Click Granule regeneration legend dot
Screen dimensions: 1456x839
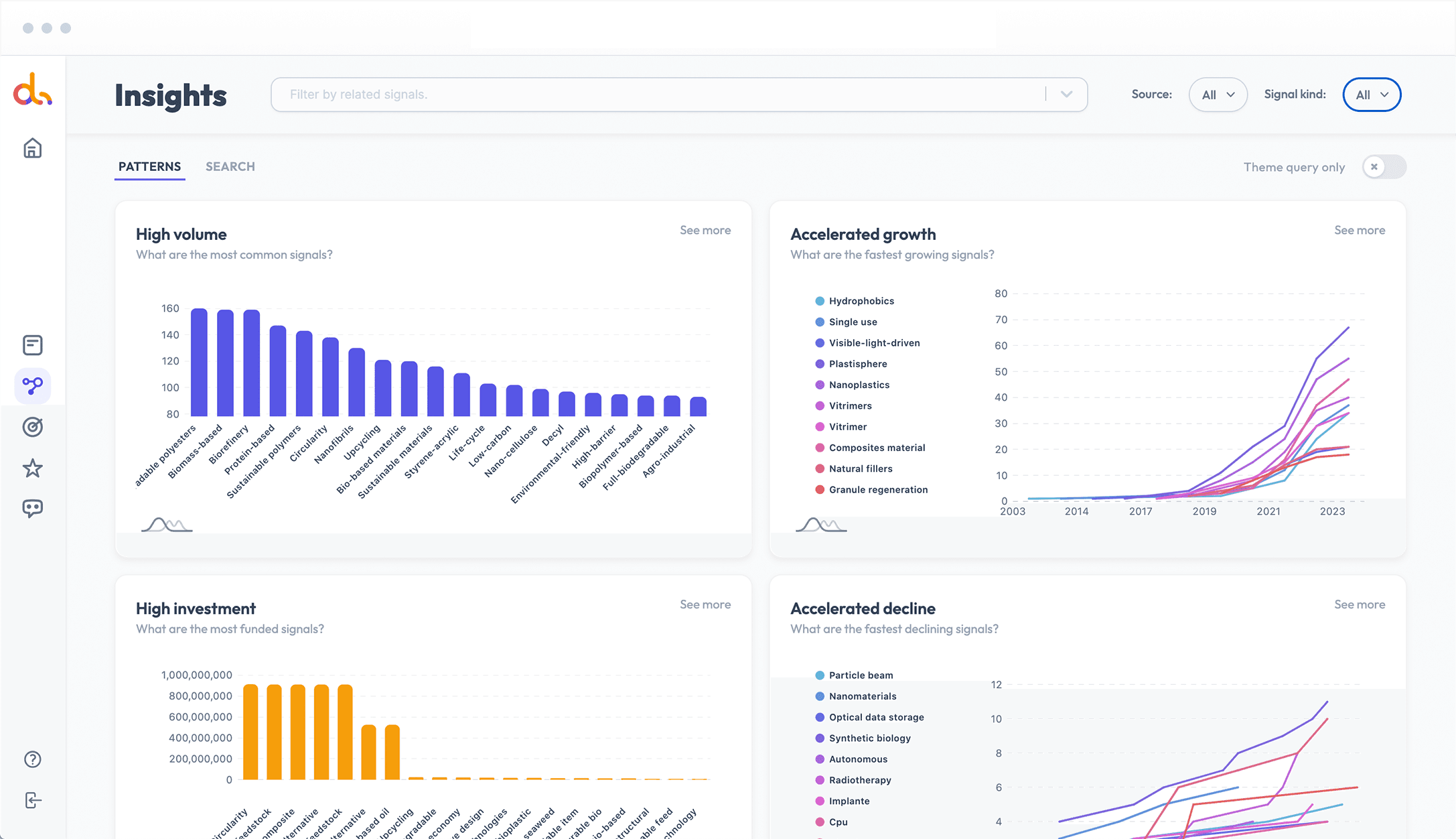pos(819,489)
